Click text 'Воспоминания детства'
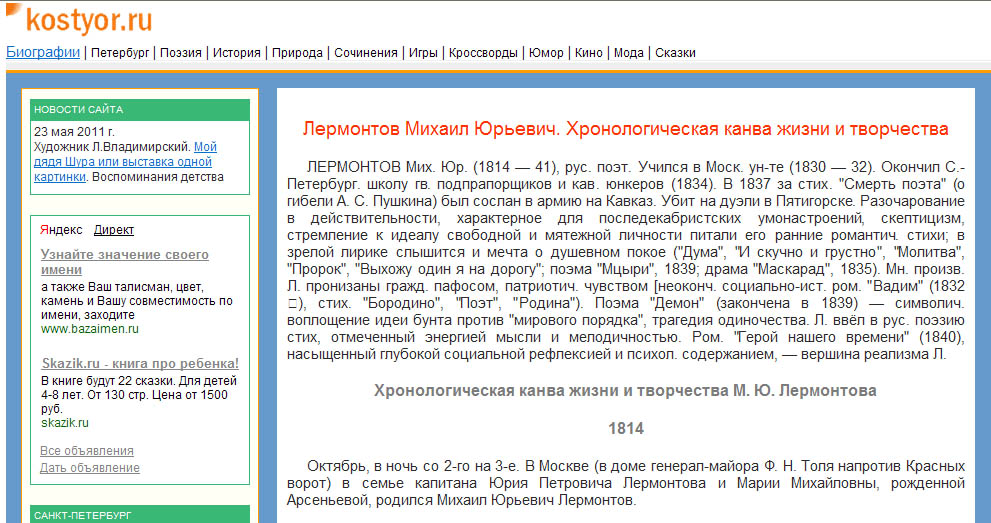 click(158, 177)
